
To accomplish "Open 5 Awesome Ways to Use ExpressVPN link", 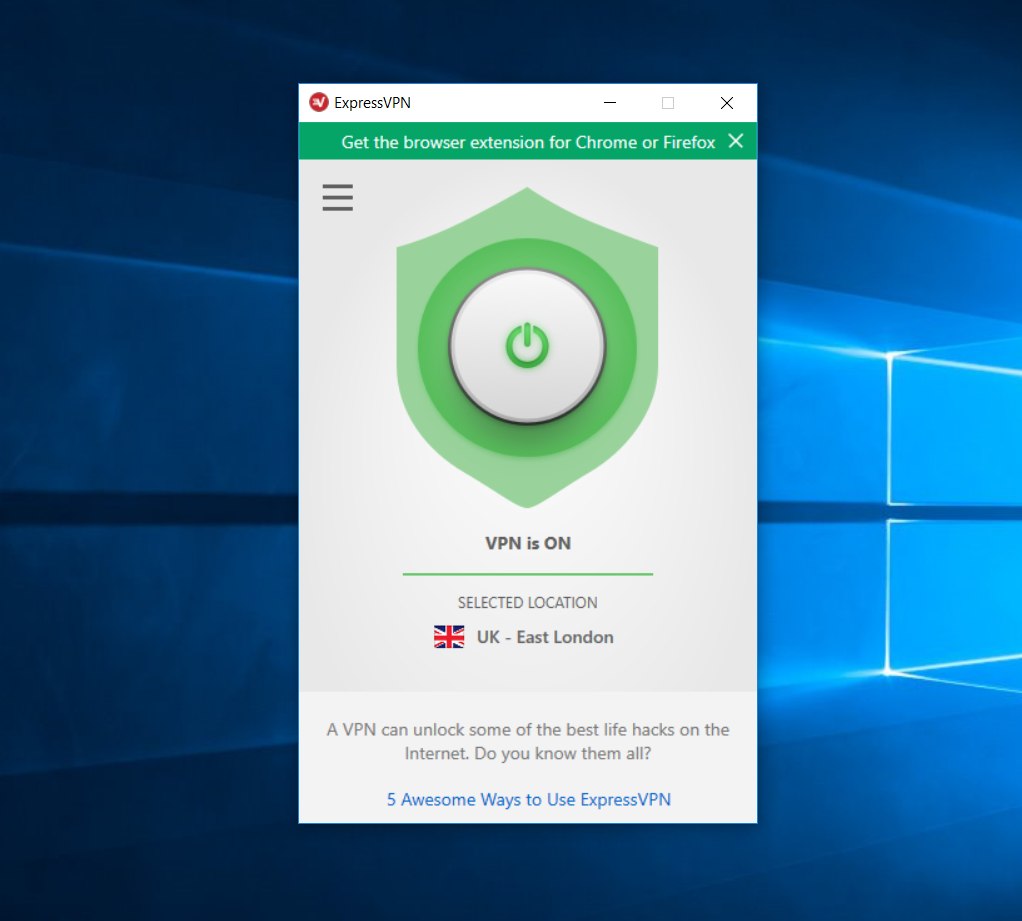I will click(529, 799).
